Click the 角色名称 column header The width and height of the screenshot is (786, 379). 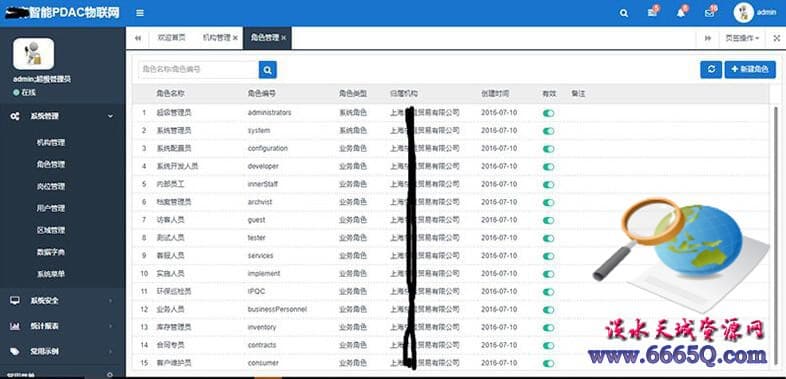point(170,94)
